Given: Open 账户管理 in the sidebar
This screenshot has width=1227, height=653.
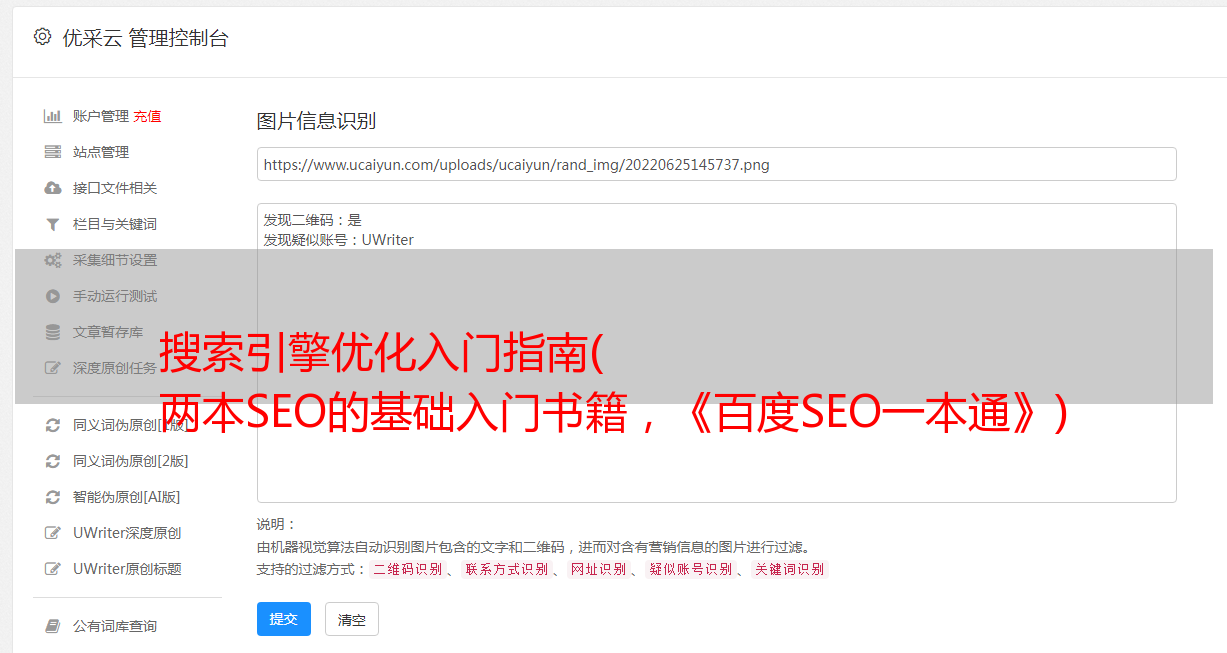Looking at the screenshot, I should click(101, 116).
